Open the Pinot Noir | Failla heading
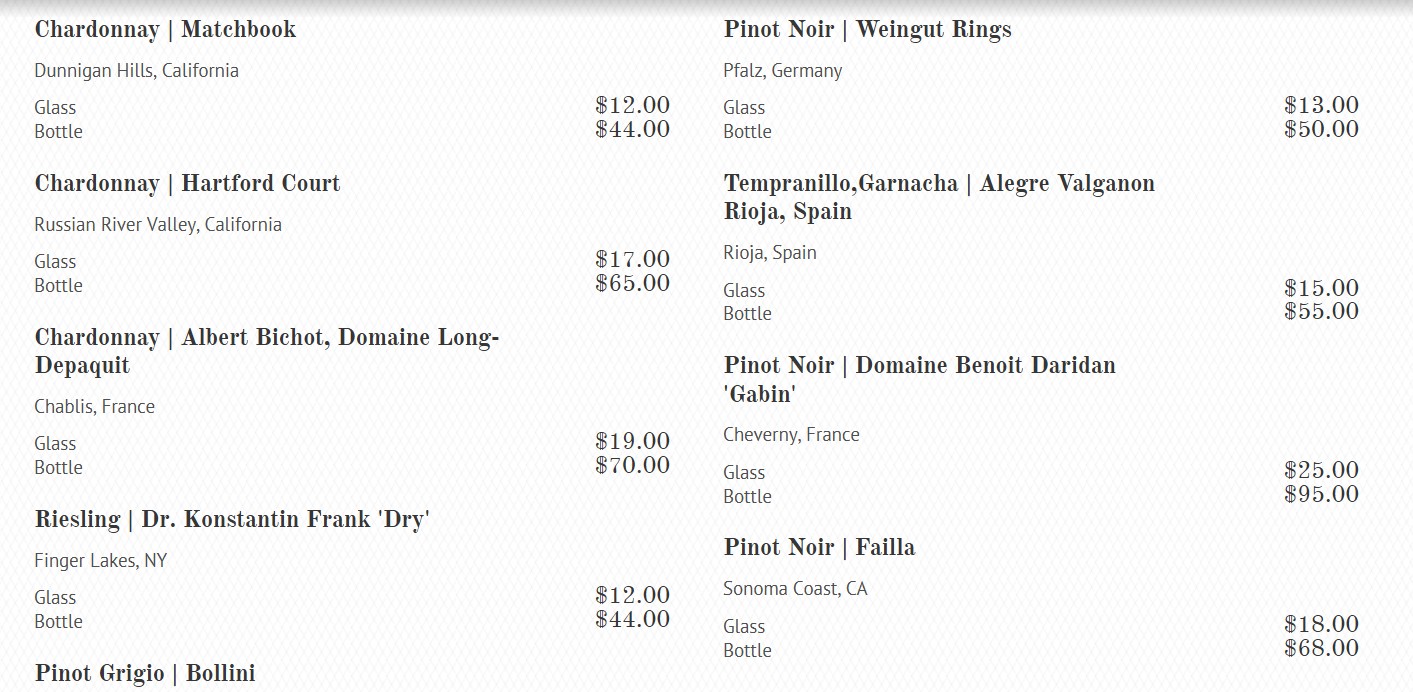The image size is (1413, 692). coord(819,548)
